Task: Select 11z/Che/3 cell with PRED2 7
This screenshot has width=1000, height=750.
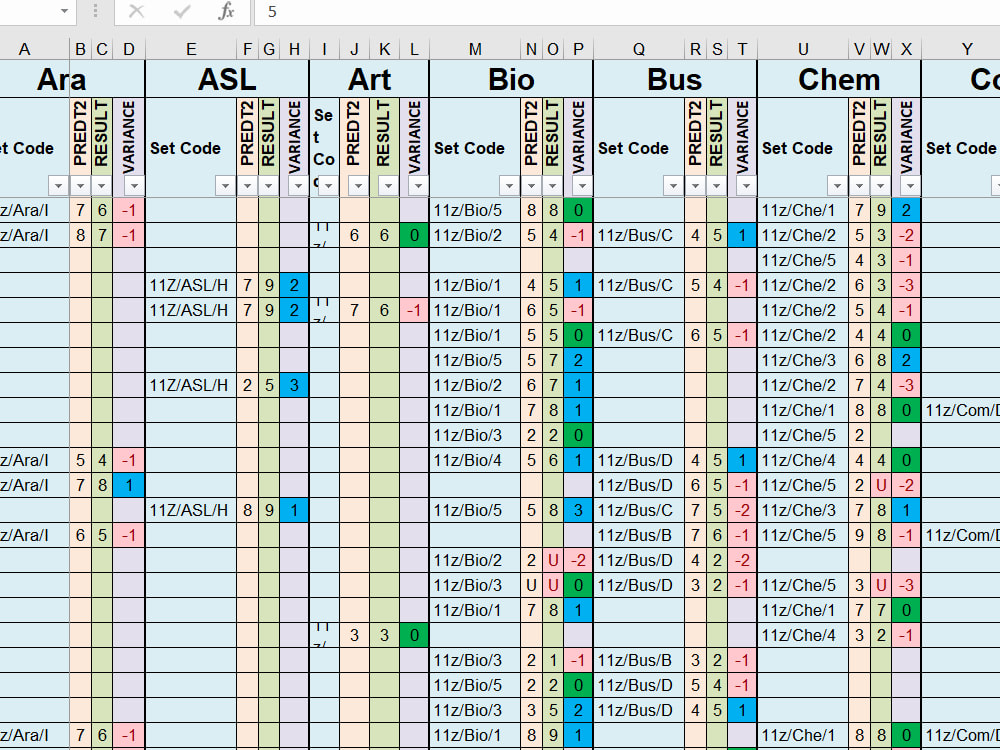Action: tap(803, 510)
